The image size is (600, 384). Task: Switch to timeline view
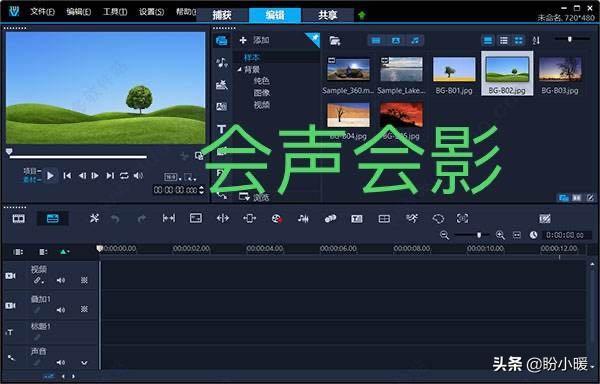pos(52,219)
